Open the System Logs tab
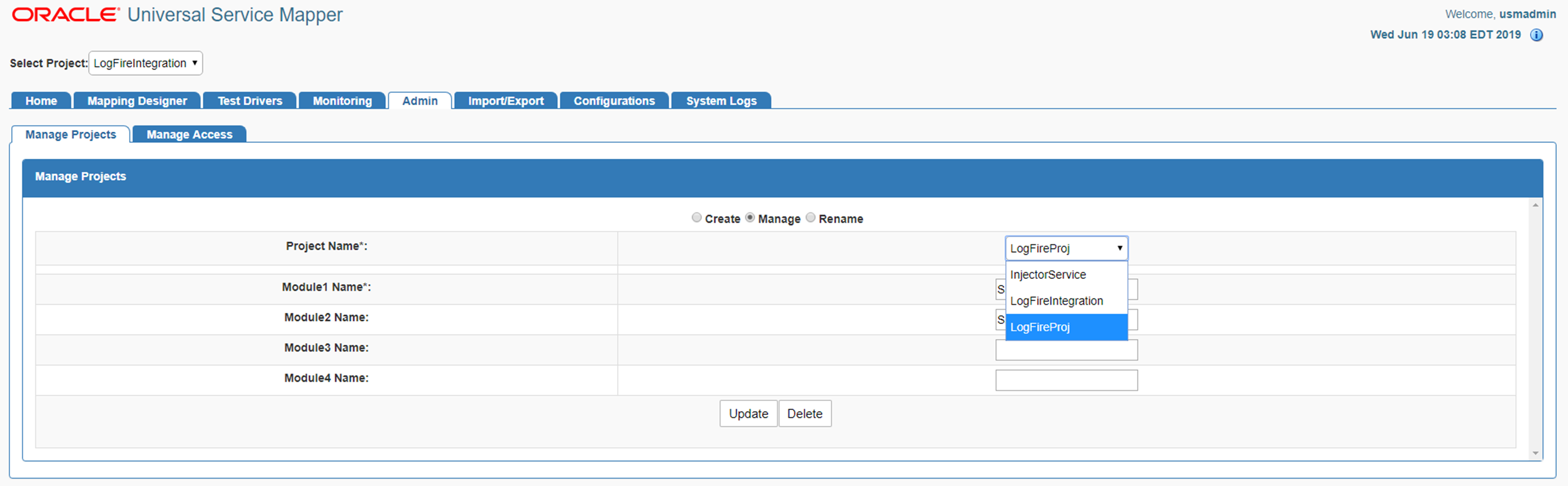1568x486 pixels. click(x=721, y=101)
